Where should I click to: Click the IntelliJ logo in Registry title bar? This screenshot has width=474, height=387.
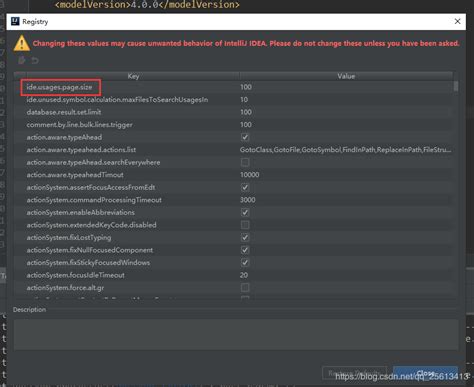(x=15, y=21)
